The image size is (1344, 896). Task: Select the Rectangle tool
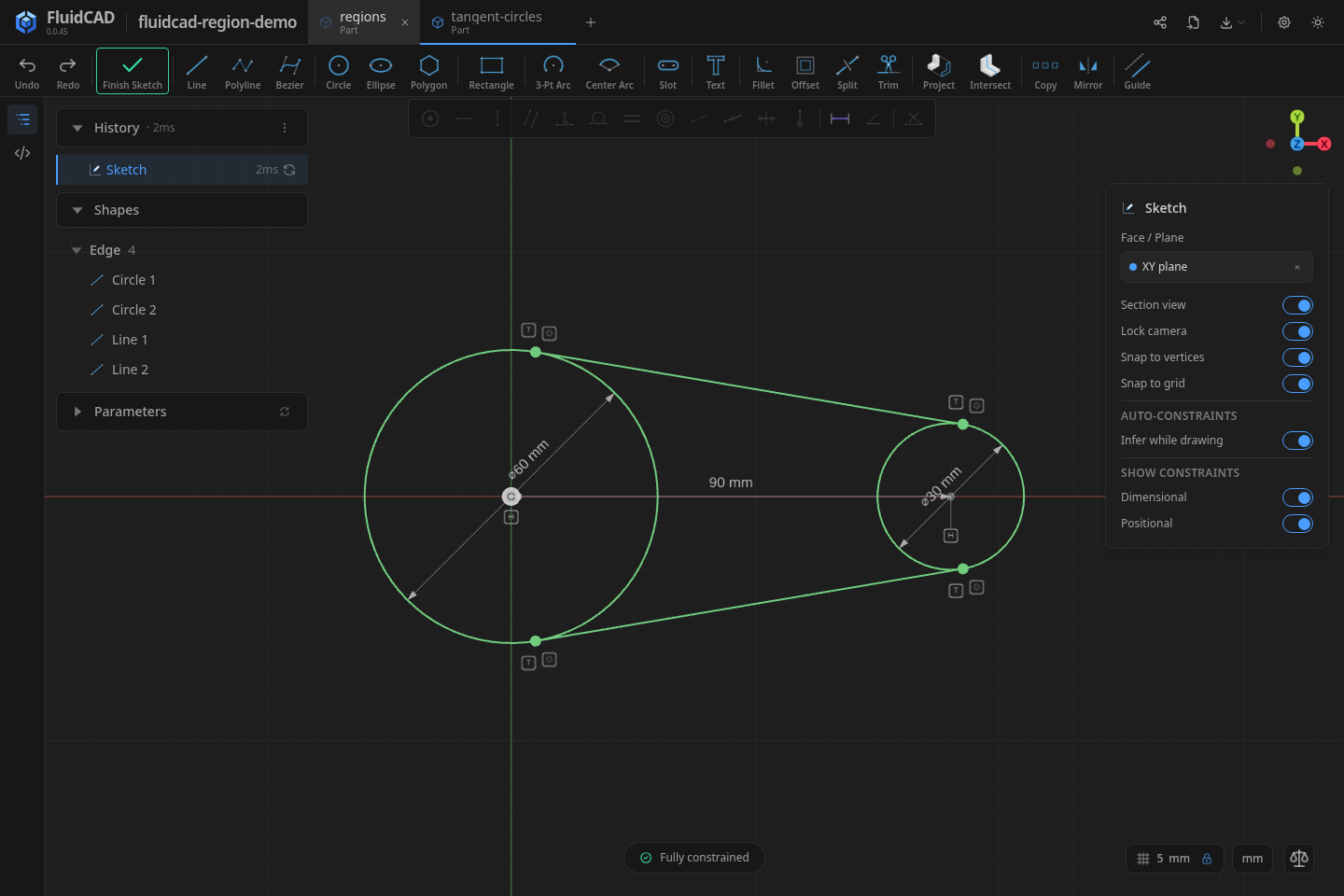tap(492, 72)
